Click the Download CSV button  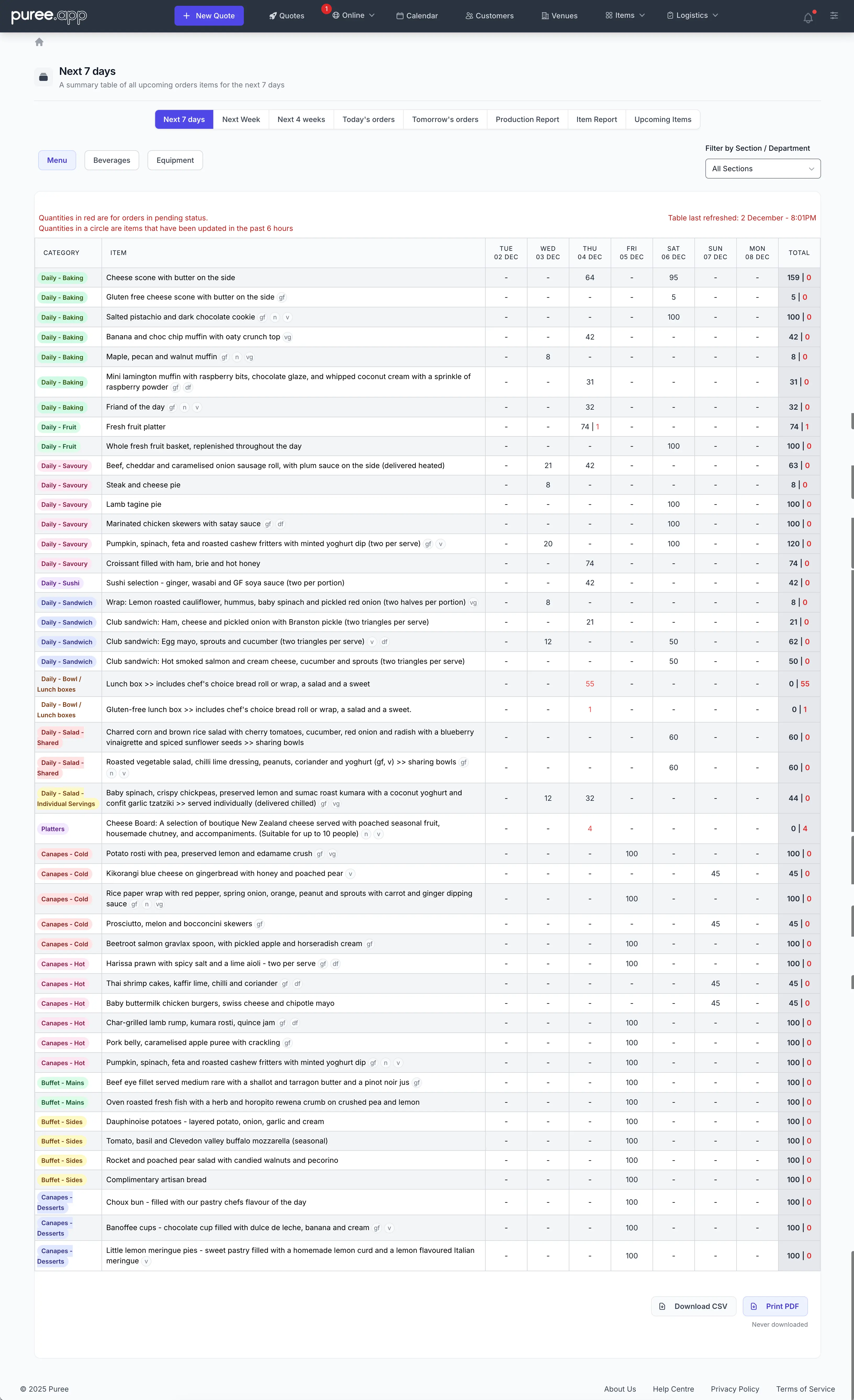point(693,1306)
